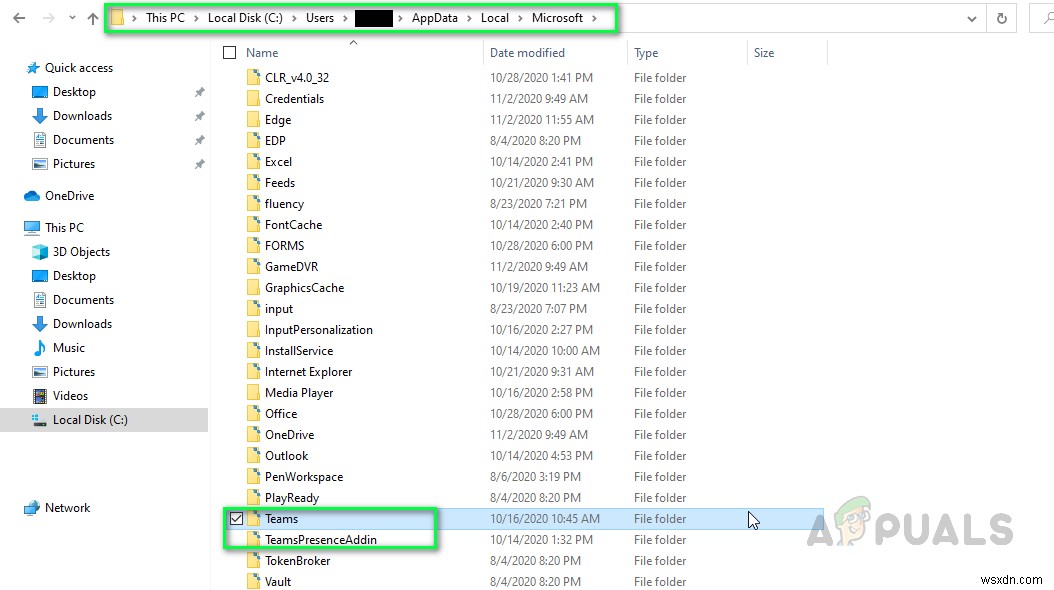The image size is (1054, 590).
Task: Select pinned Documents under Quick access
Action: tap(83, 140)
